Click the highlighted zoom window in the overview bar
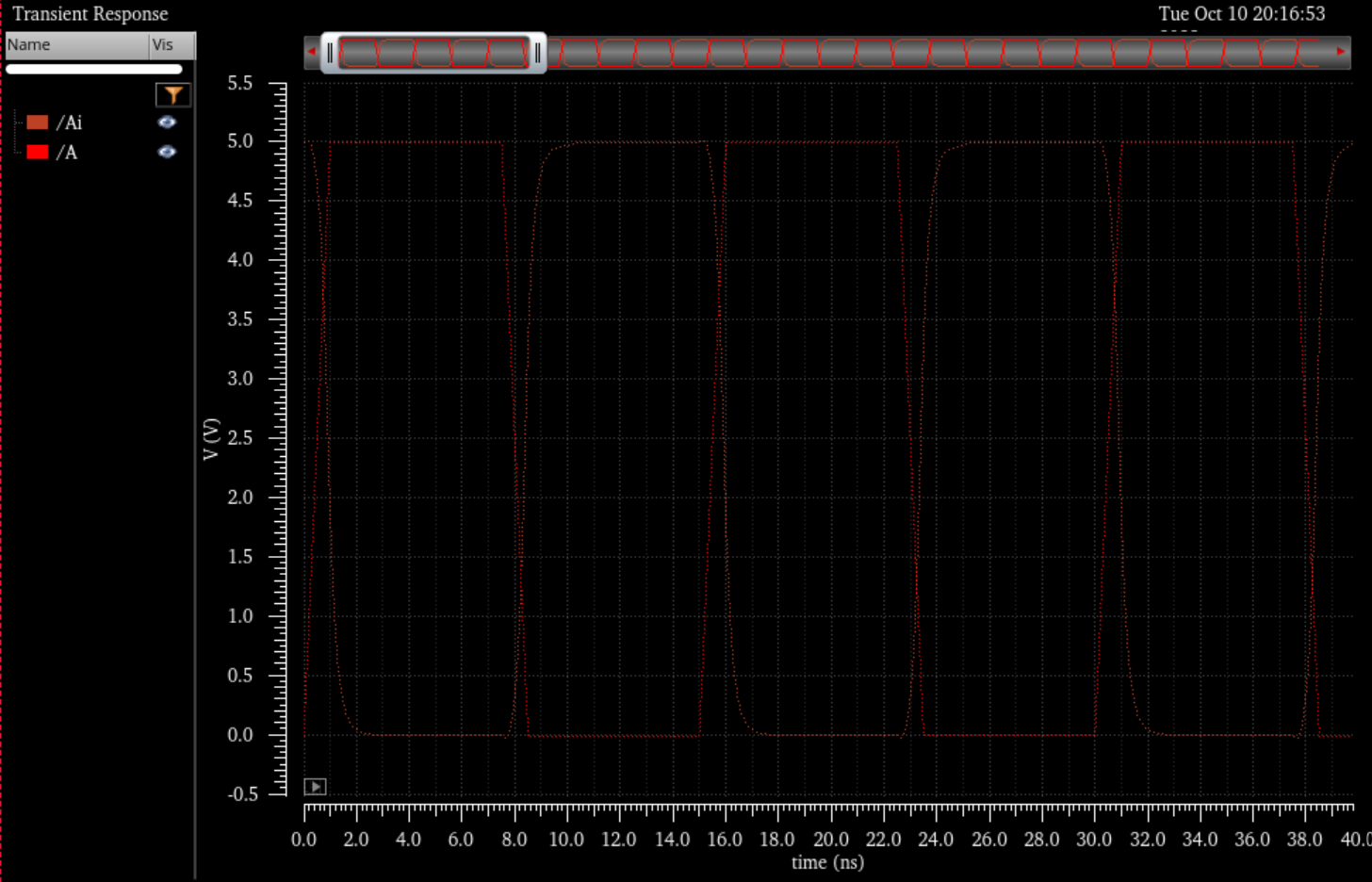Viewport: 1372px width, 882px height. (x=433, y=53)
